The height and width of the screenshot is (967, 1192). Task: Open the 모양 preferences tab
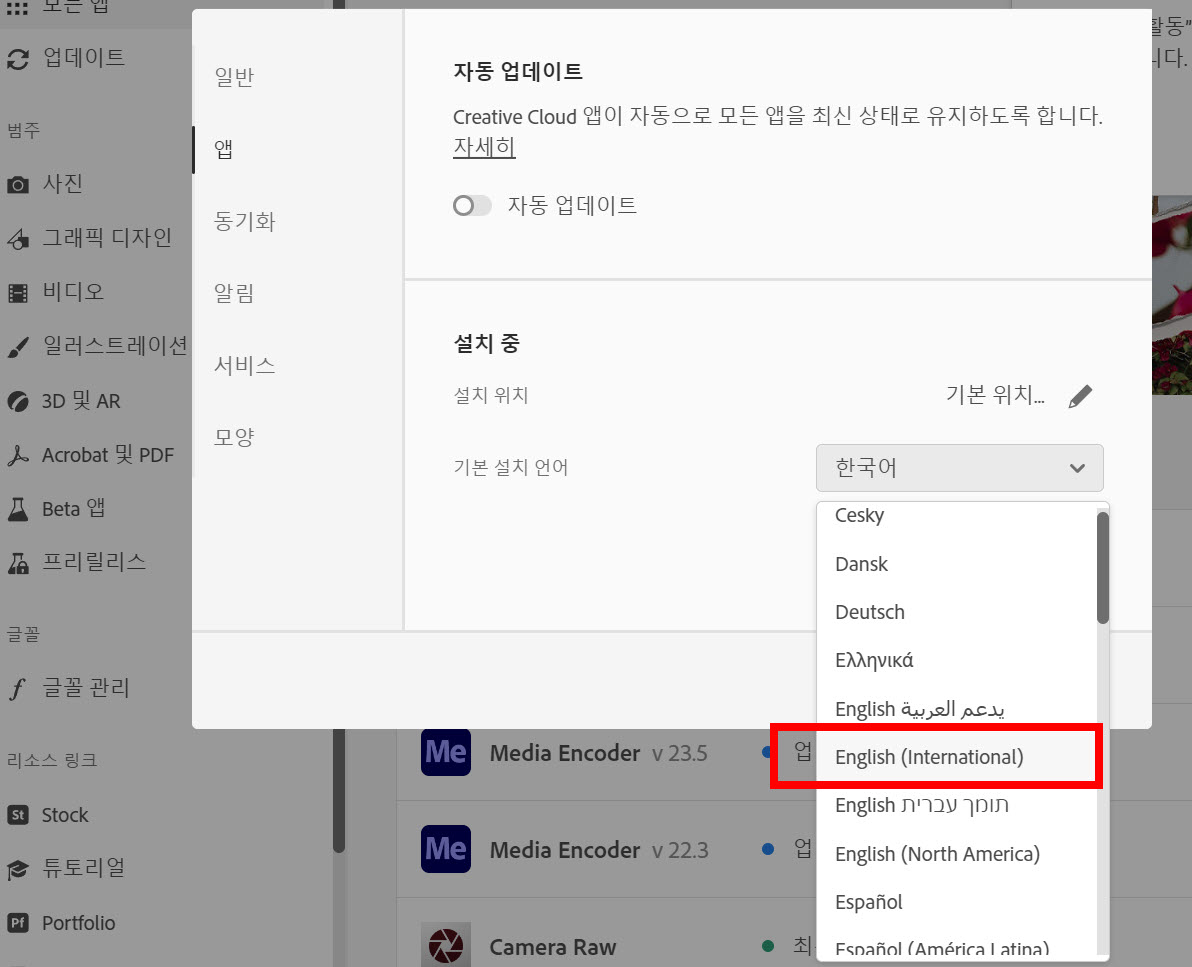coord(234,438)
